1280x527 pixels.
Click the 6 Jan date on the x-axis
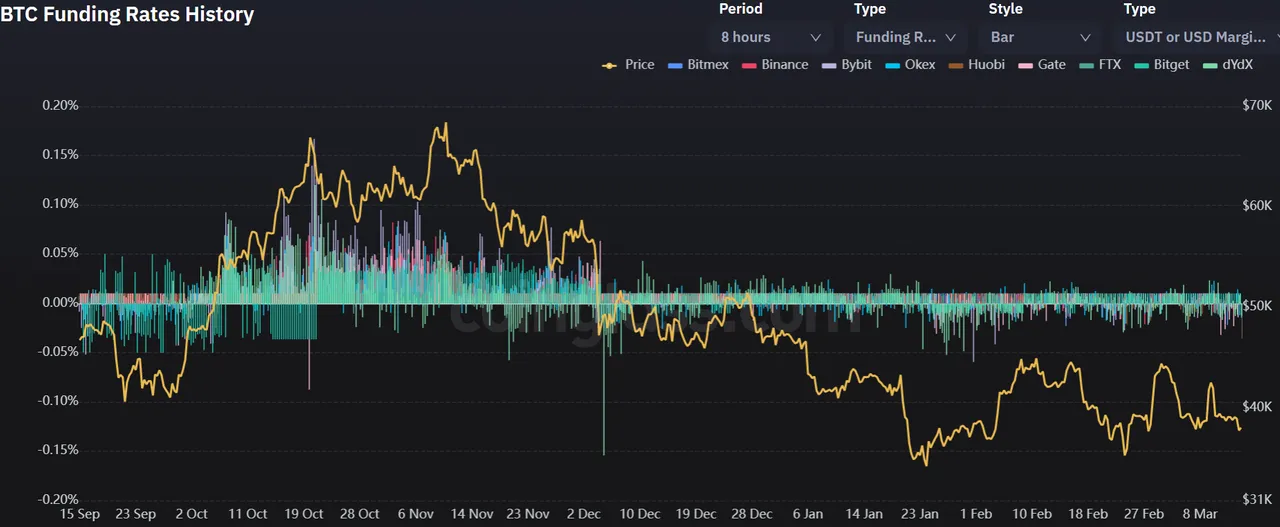(808, 514)
